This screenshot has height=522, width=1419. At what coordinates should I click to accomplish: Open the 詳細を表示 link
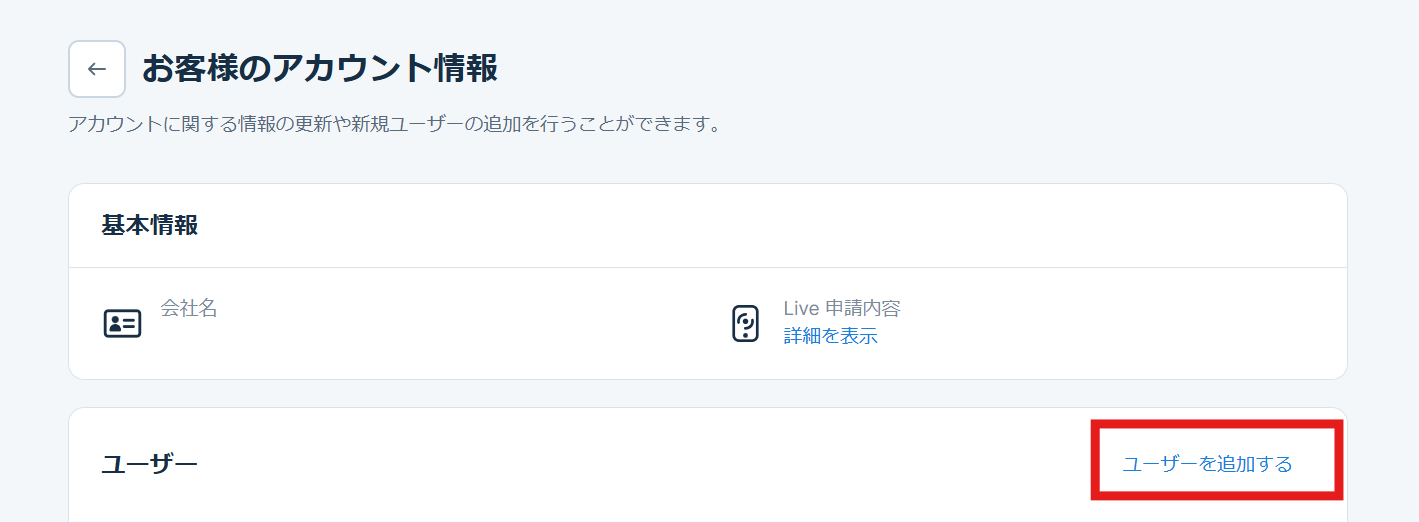coord(830,336)
